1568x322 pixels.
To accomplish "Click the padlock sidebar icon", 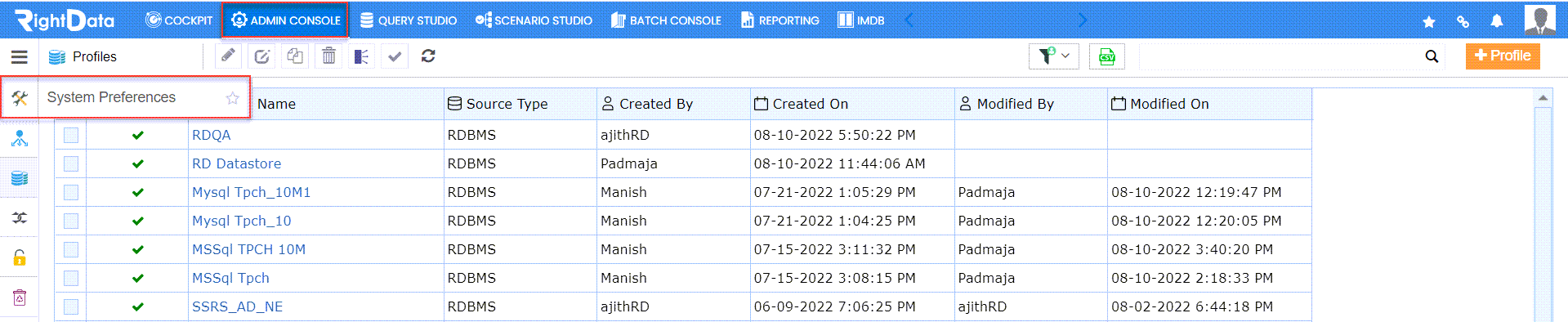I will point(20,257).
